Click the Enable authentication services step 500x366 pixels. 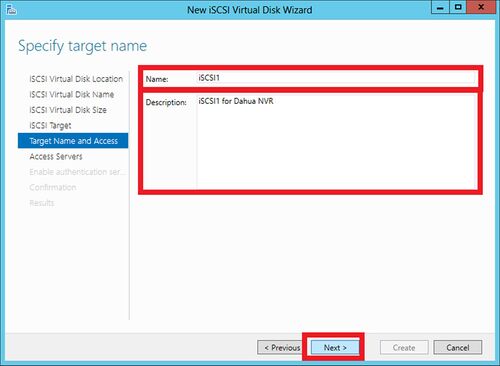tap(77, 172)
